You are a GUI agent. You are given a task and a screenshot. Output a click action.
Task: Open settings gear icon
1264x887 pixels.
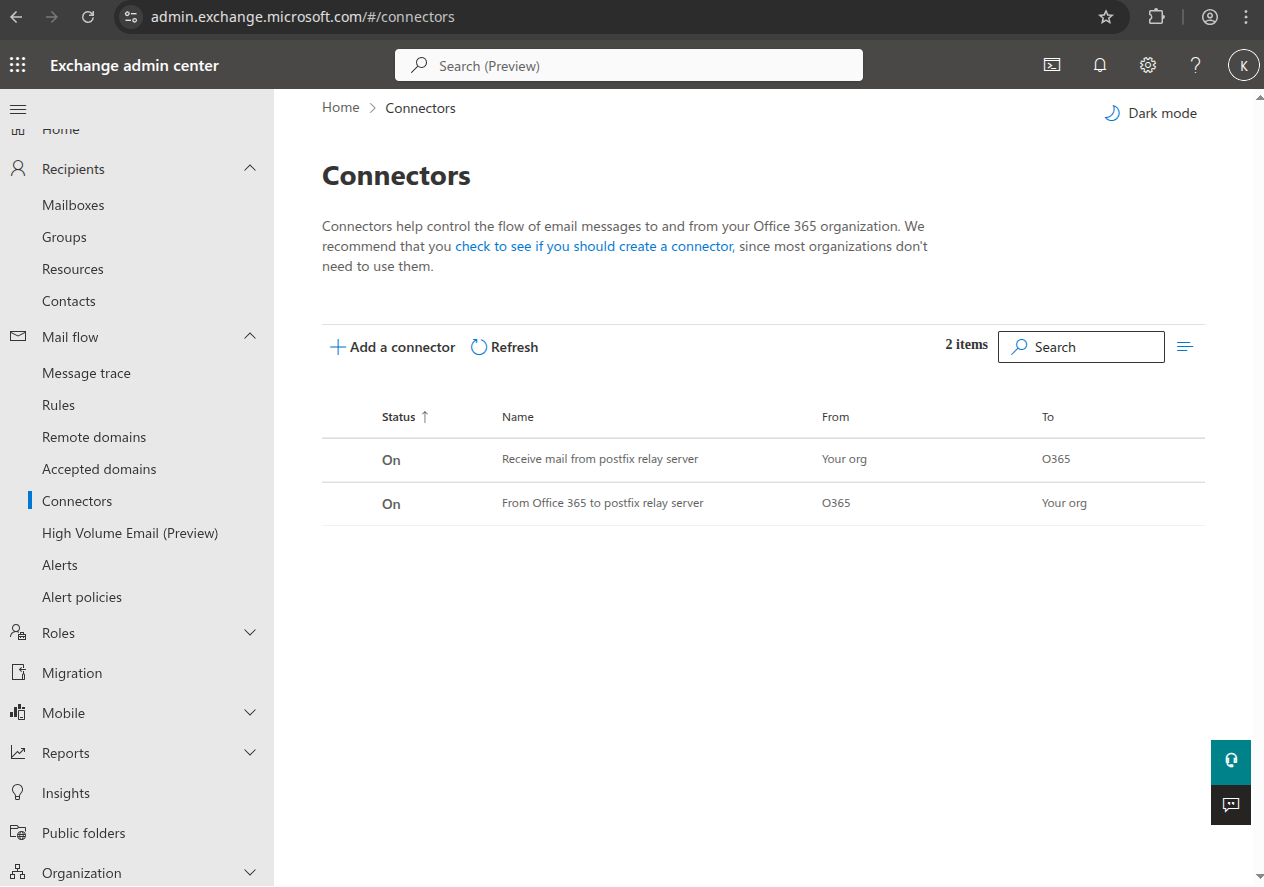(x=1148, y=65)
